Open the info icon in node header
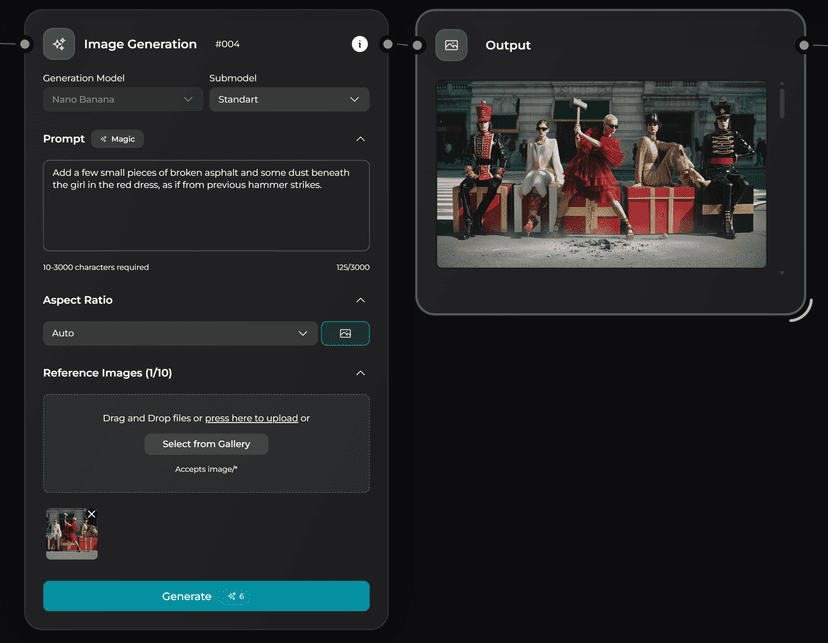This screenshot has width=828, height=643. (360, 44)
